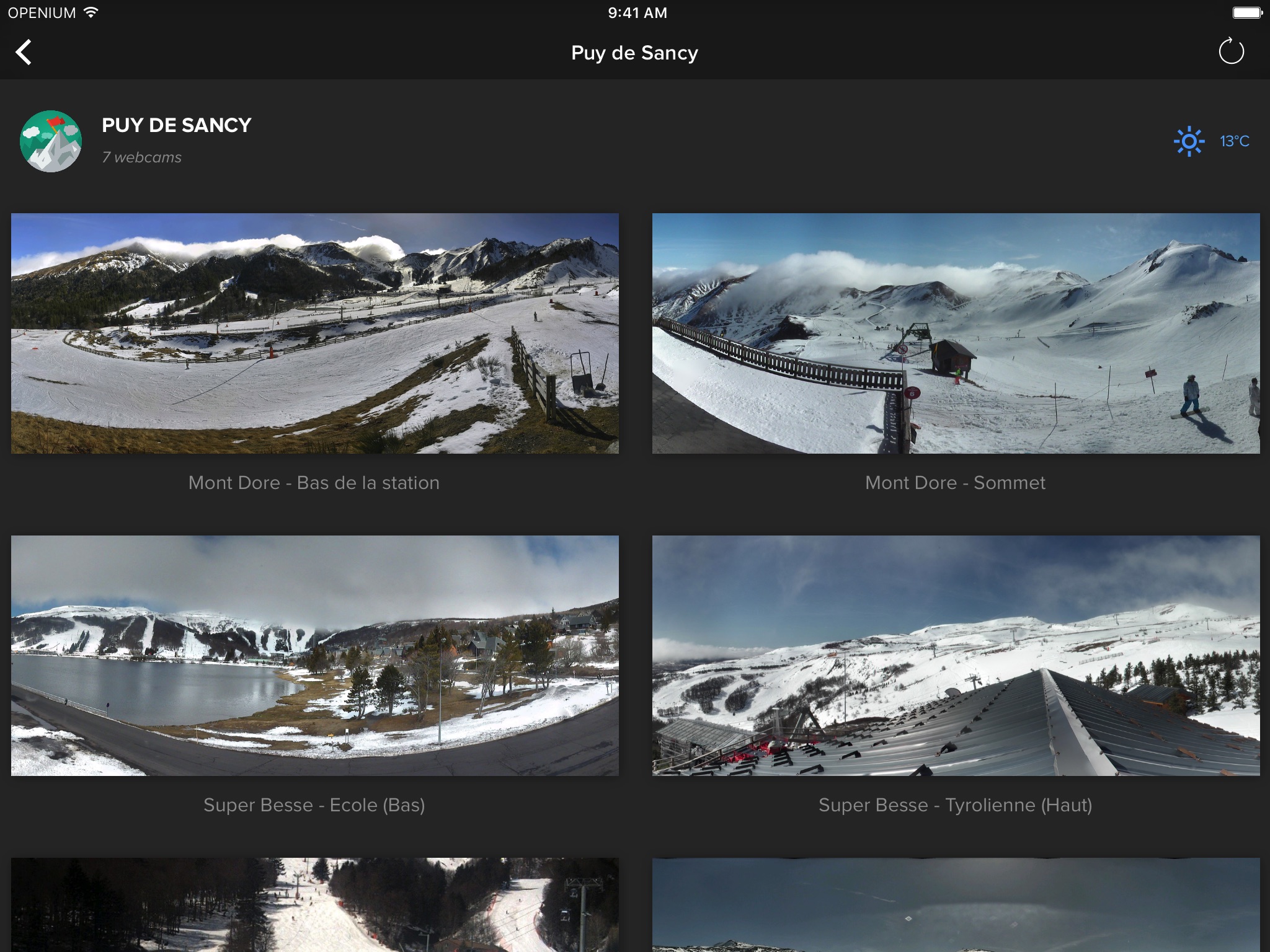The image size is (1270, 952).
Task: Open the forest ski slope webcam thumbnail
Action: [x=315, y=905]
